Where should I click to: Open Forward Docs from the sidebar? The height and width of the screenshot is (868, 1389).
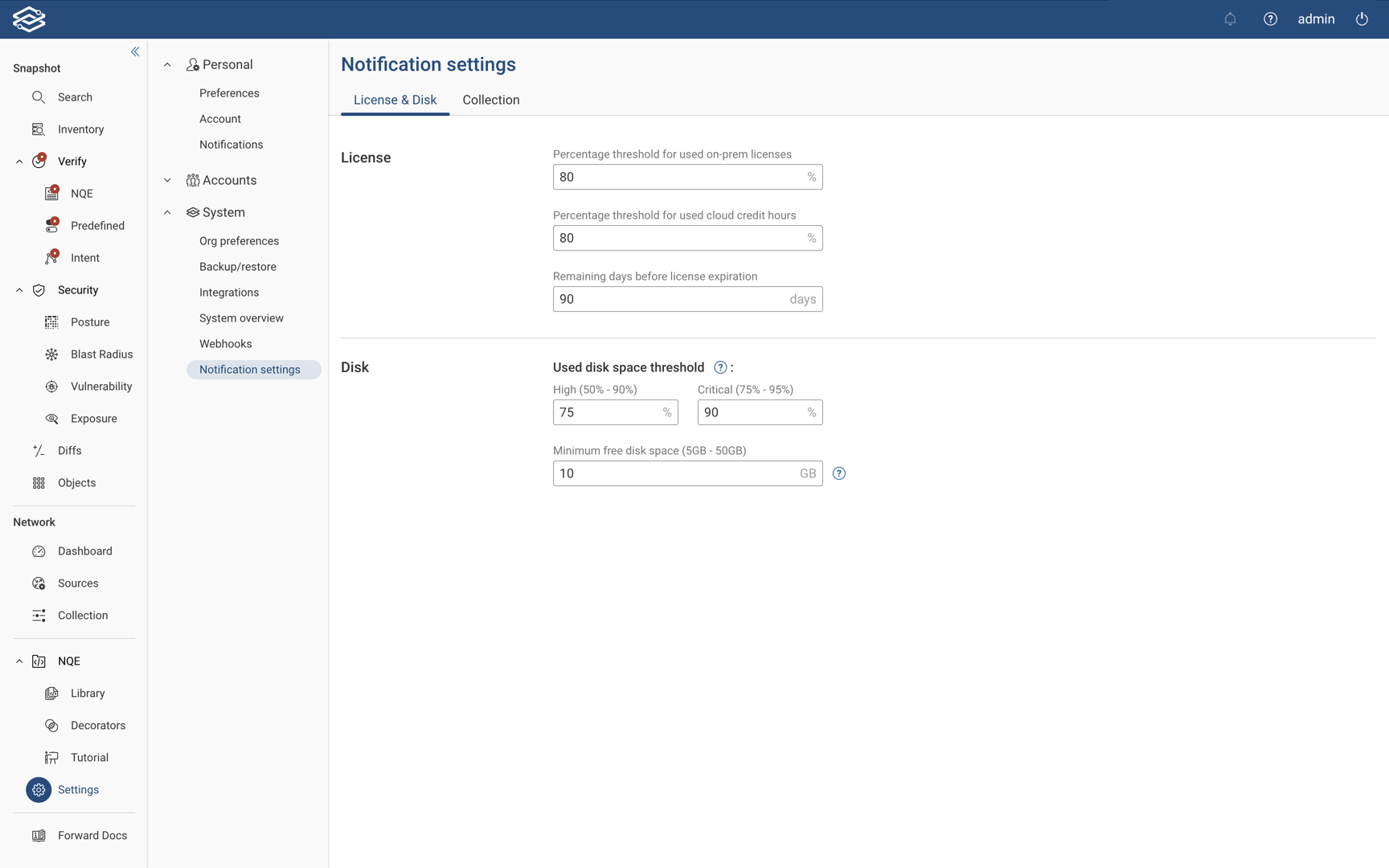[x=92, y=835]
